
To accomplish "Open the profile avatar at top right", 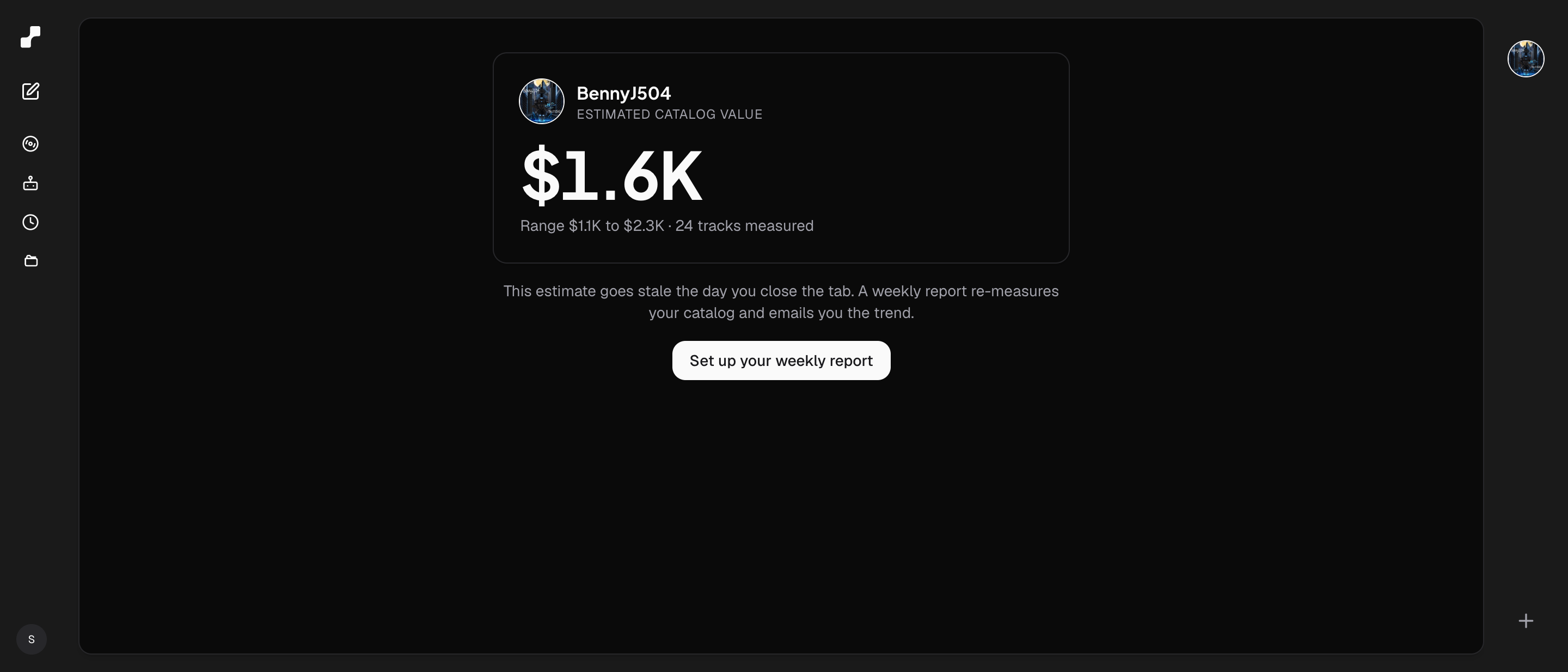I will (x=1526, y=59).
